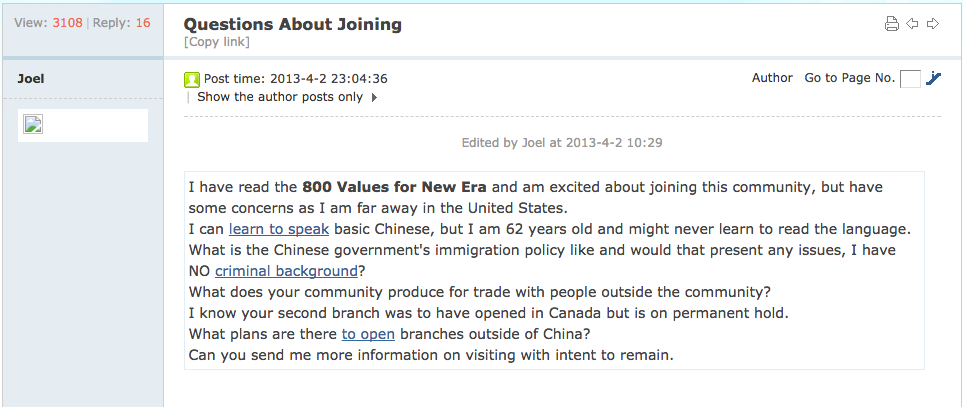Viewport: 963px width, 407px height.
Task: Click the thread title 'Questions About Joining'
Action: coord(293,24)
